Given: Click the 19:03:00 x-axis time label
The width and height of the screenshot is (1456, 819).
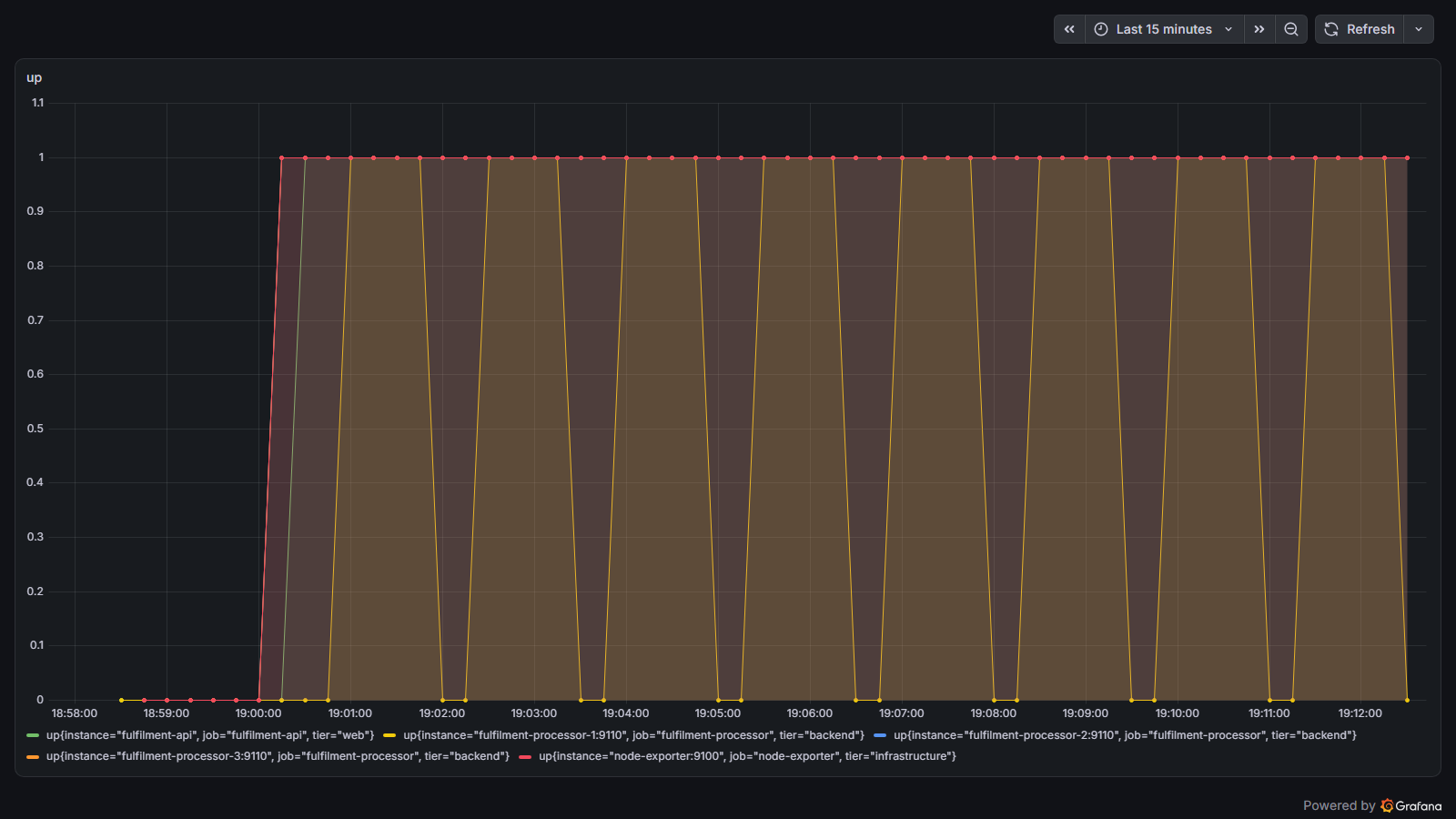Looking at the screenshot, I should point(534,713).
